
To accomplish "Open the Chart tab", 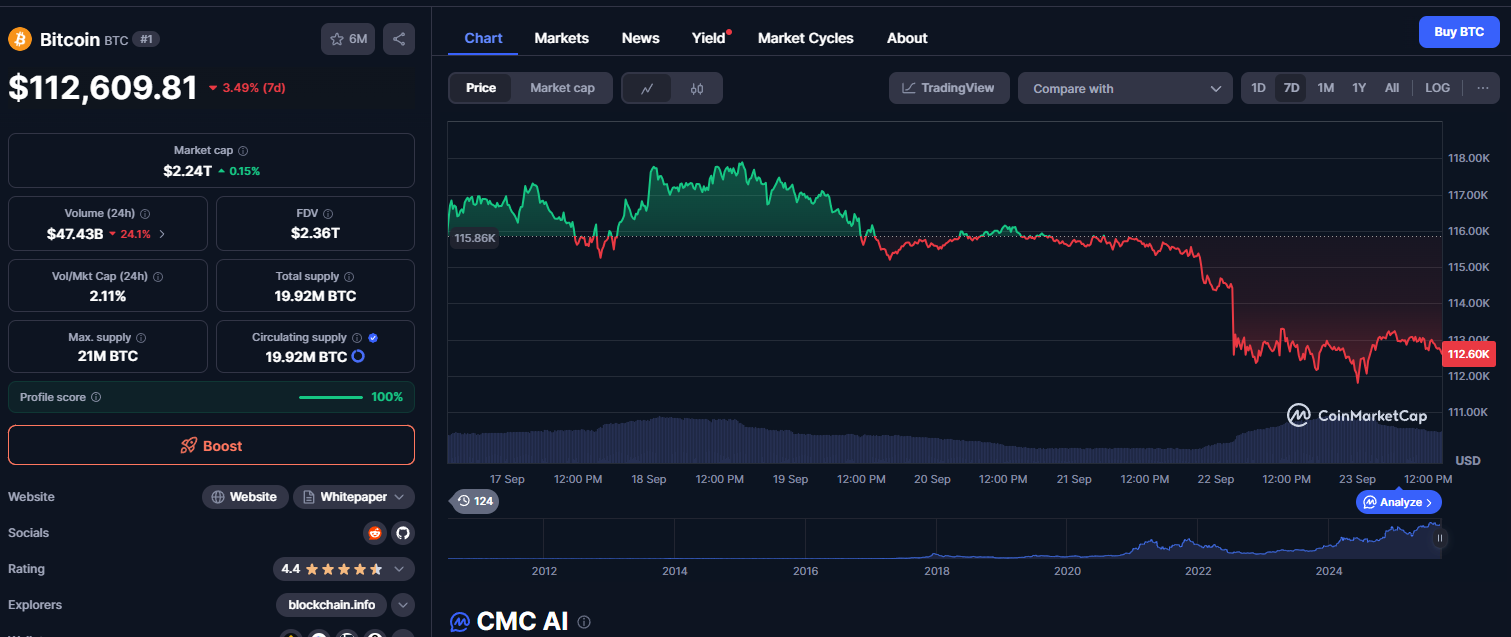I will [483, 38].
